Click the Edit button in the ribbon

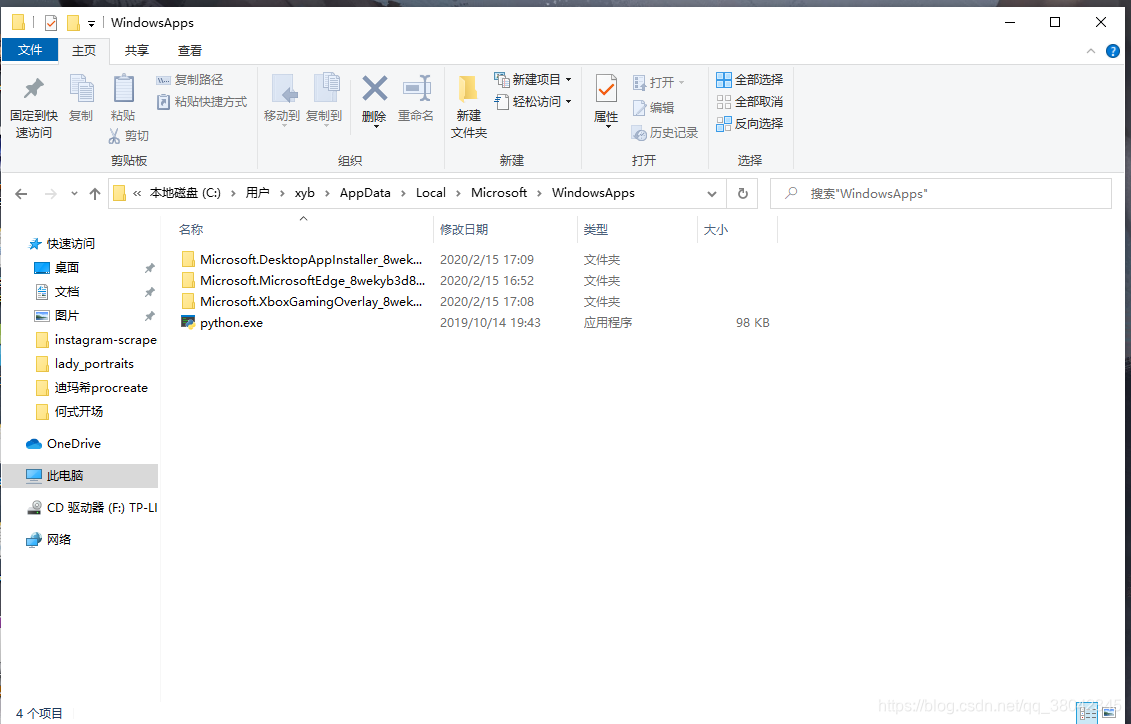[x=653, y=107]
